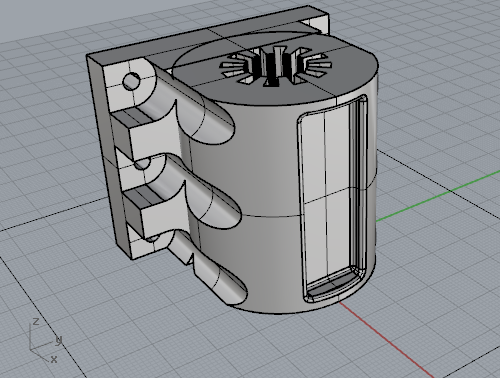Click the recessed rectangular slot on the cylinder
Viewport: 500px width, 378px height.
pyautogui.click(x=333, y=197)
